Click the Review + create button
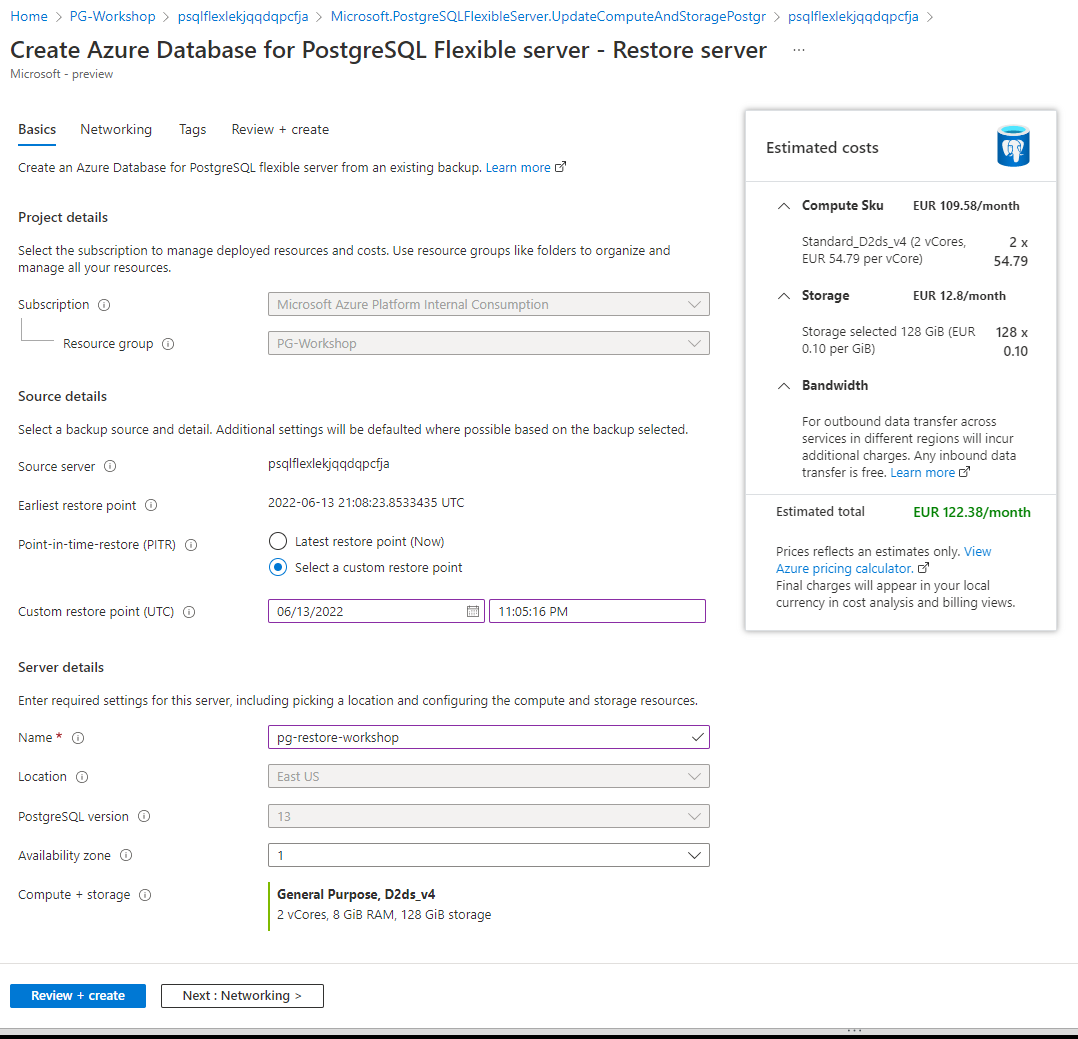 pos(77,995)
